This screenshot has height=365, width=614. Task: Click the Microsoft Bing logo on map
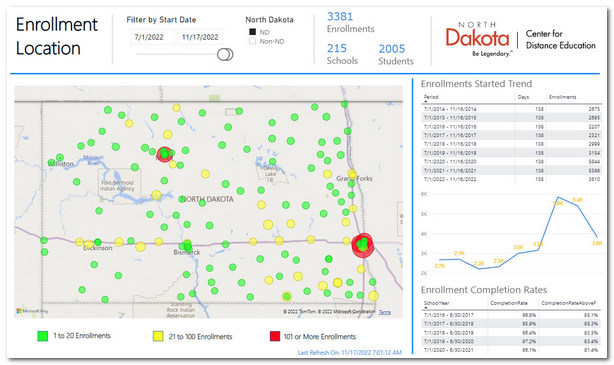(32, 311)
